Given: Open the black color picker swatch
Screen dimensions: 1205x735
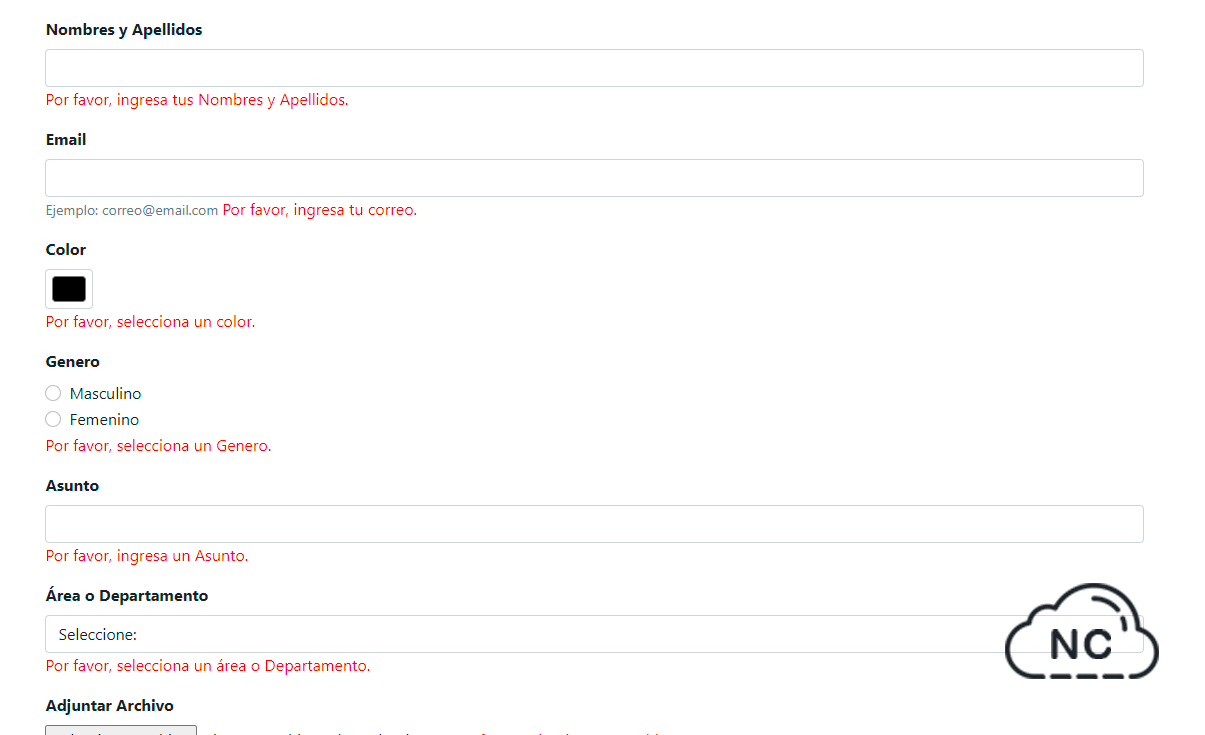Looking at the screenshot, I should [68, 288].
